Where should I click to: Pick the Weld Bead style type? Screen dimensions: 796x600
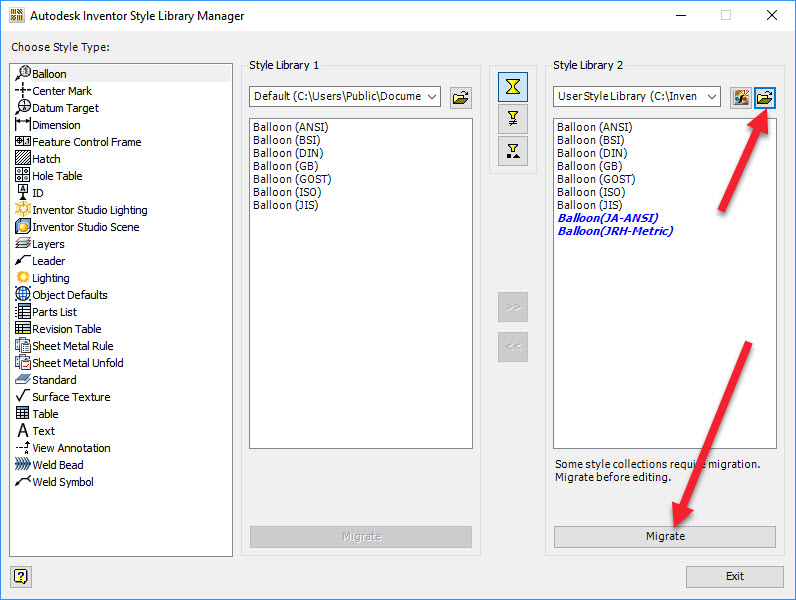49,465
